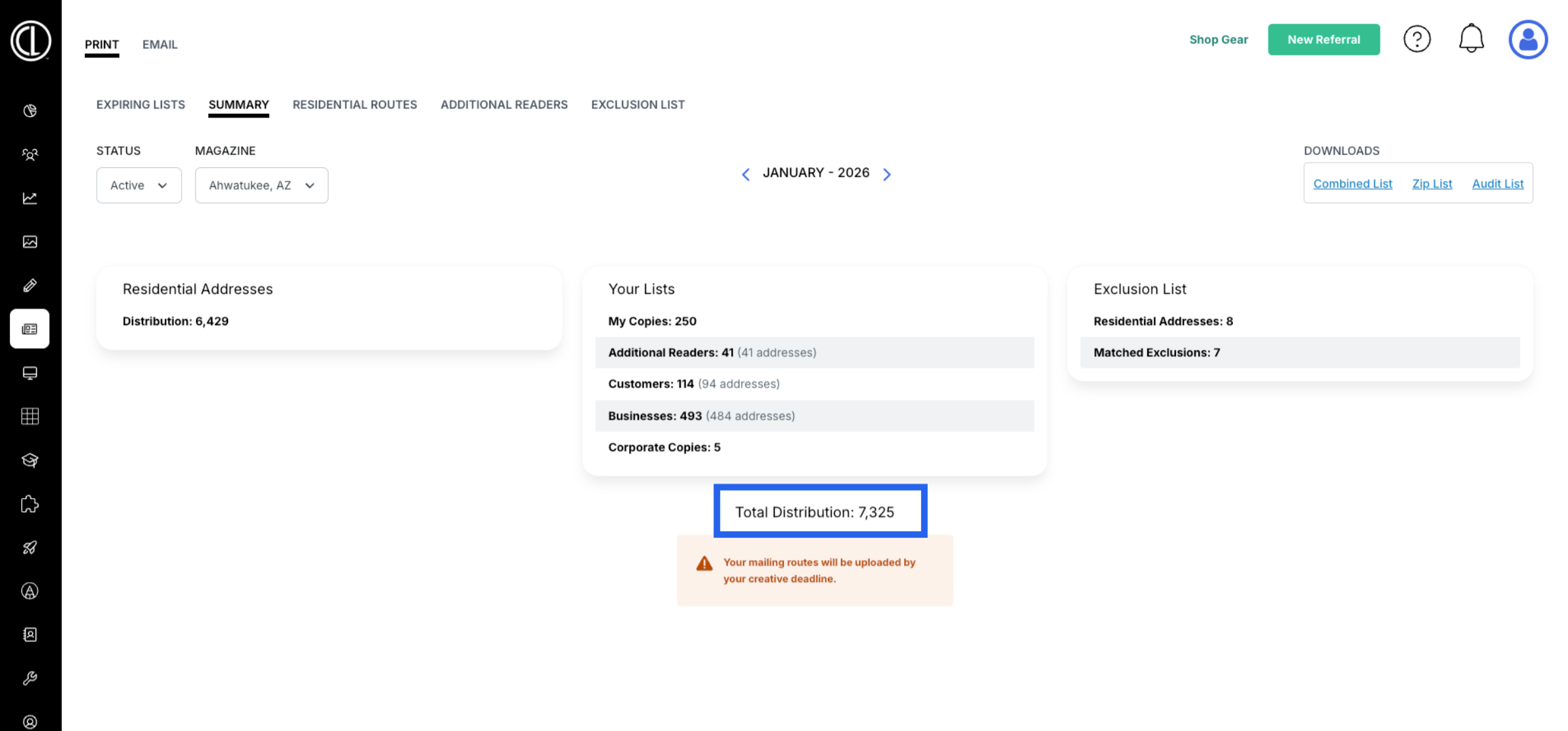Screen dimensions: 1568x731
Task: Click the Shop Gear link
Action: (x=1218, y=39)
